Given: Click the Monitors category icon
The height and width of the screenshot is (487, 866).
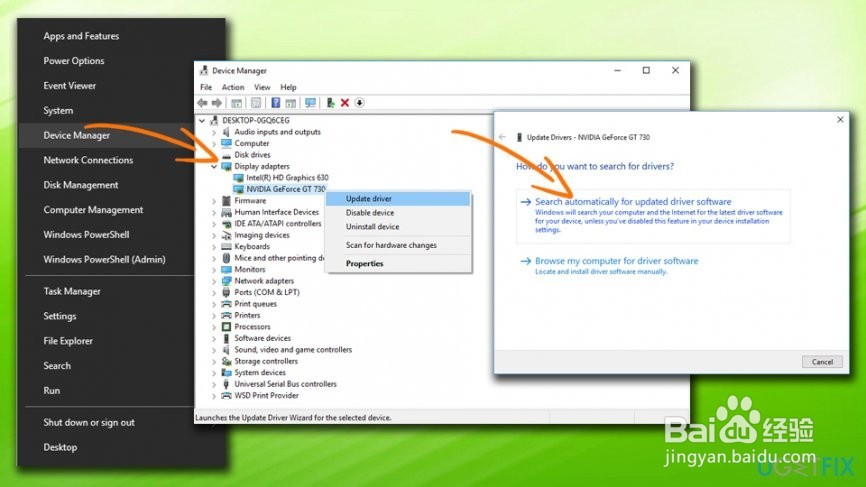Looking at the screenshot, I should pos(226,269).
